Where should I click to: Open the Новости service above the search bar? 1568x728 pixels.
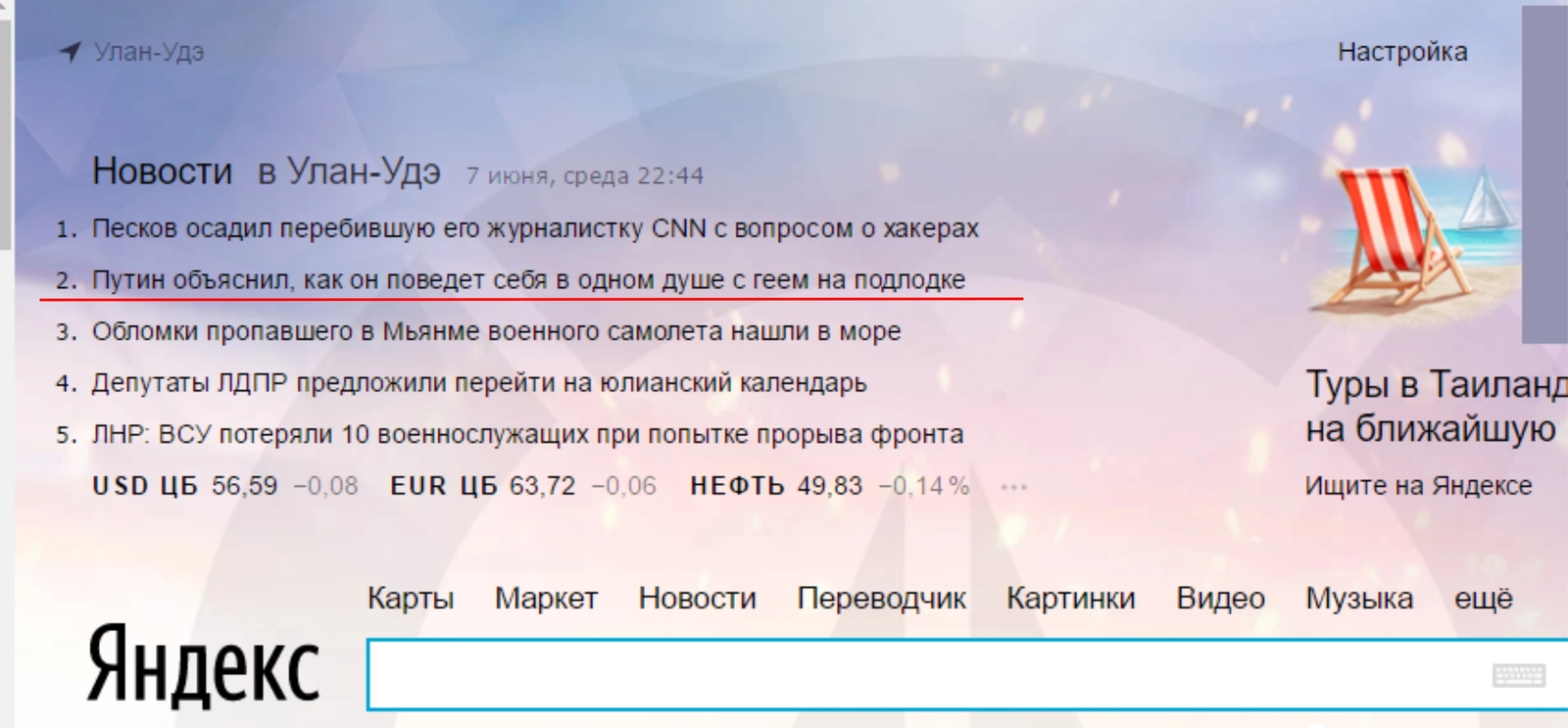(698, 598)
